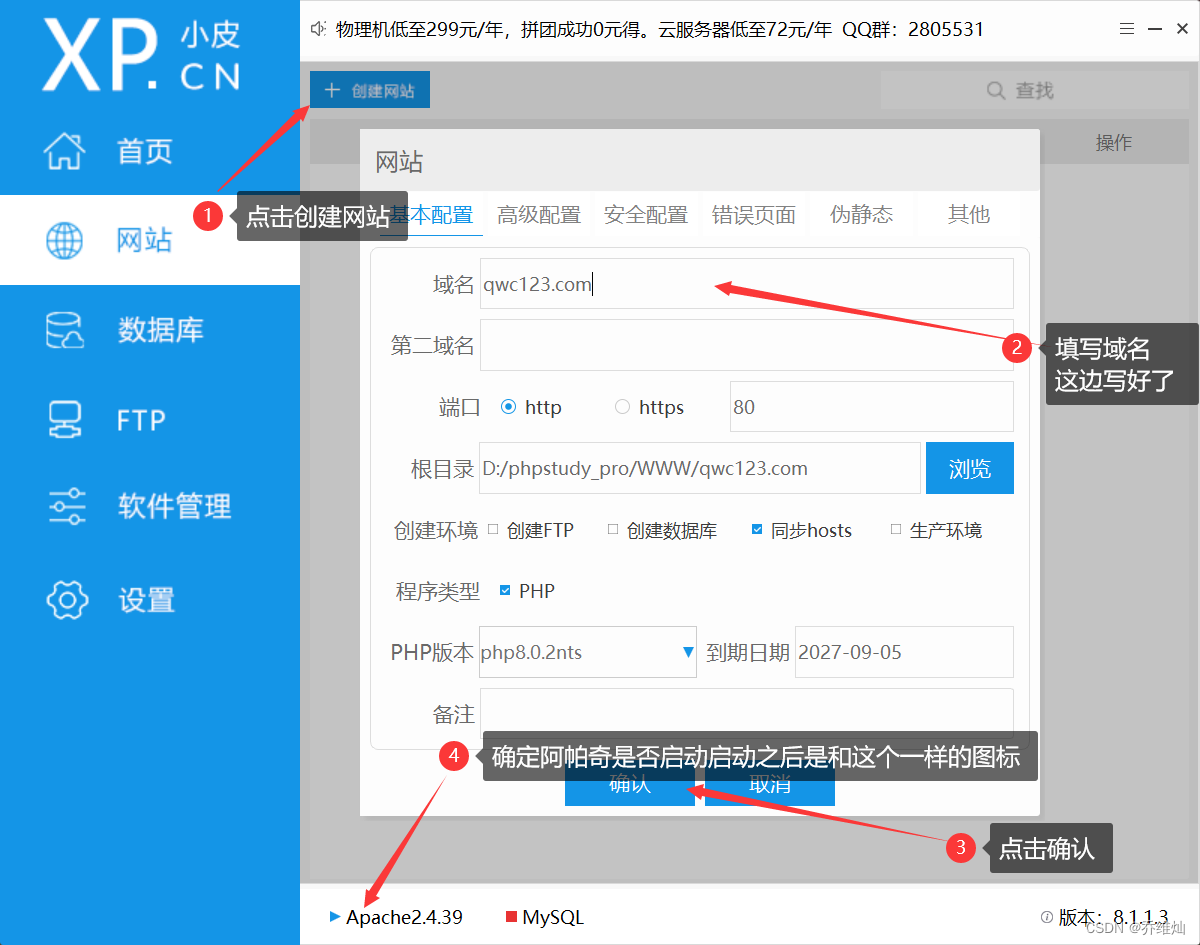Enable the 创建FTP checkbox

493,530
